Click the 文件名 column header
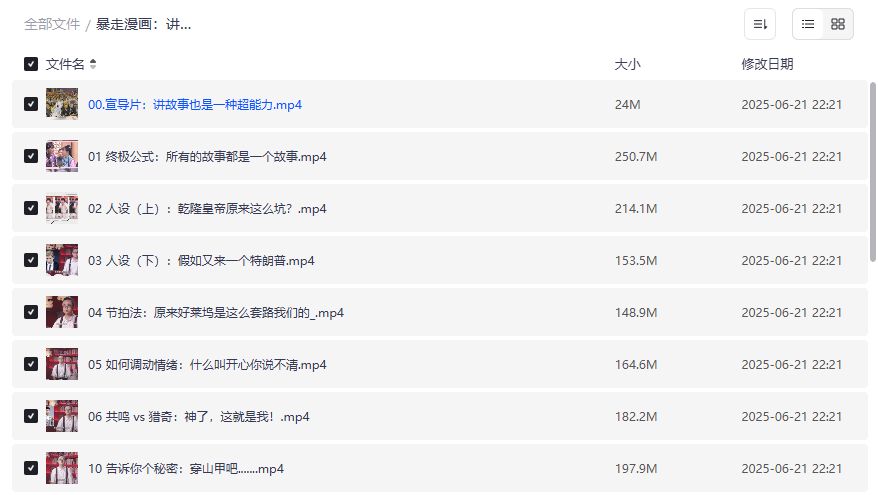 pos(65,64)
